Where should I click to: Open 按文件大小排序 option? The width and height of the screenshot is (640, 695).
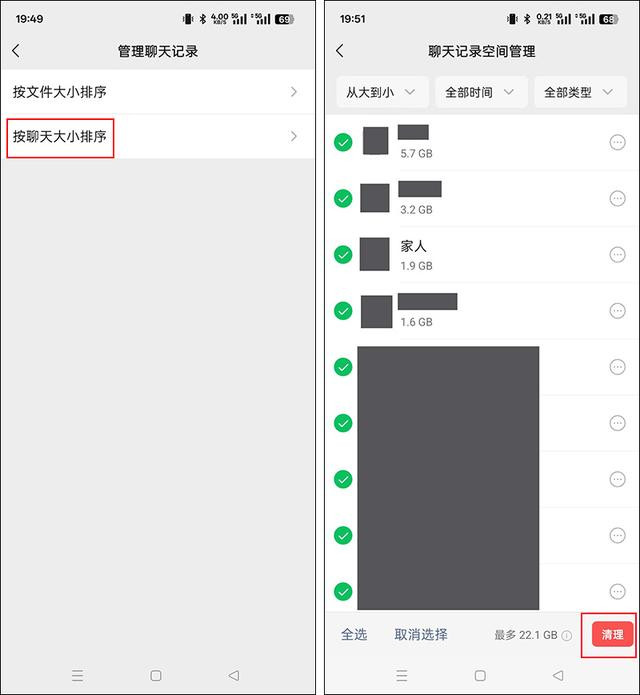[x=157, y=92]
